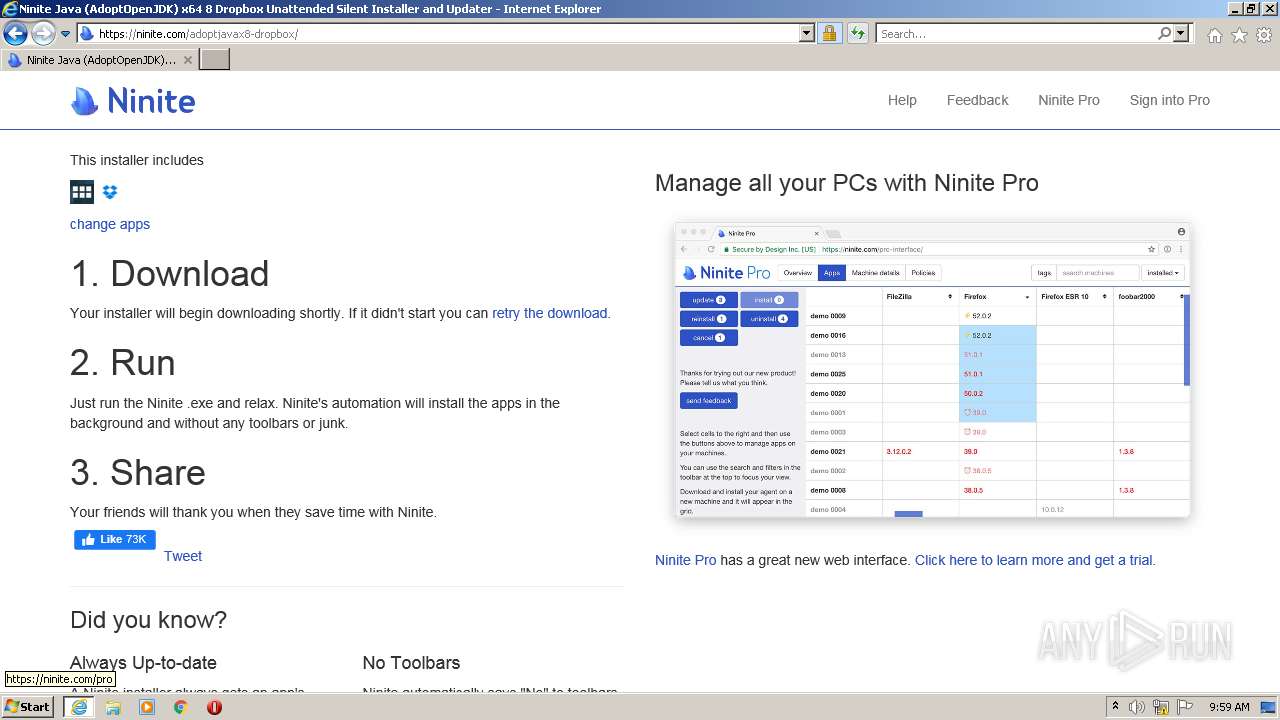Screen dimensions: 1280x720
Task: Follow the change apps link
Action: coord(110,224)
